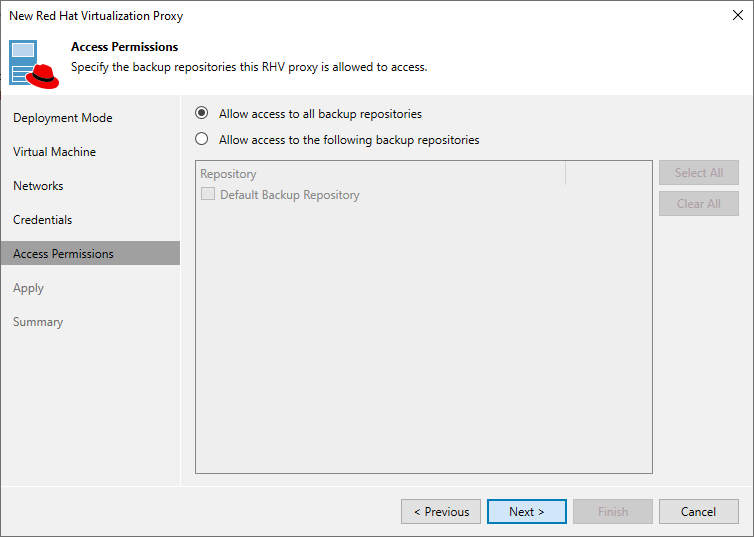Click the < Previous button
The image size is (754, 537).
pos(441,512)
